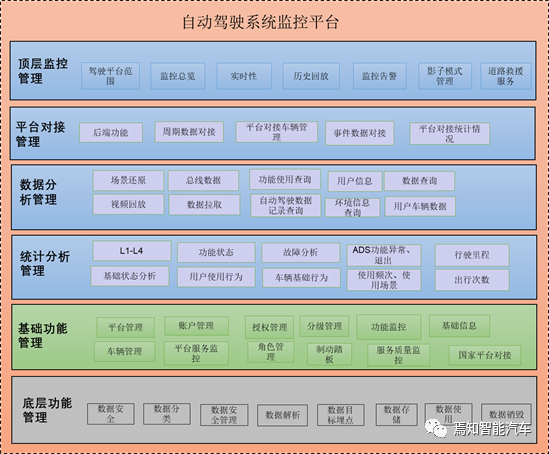Click the 数据使用 box

[449, 414]
